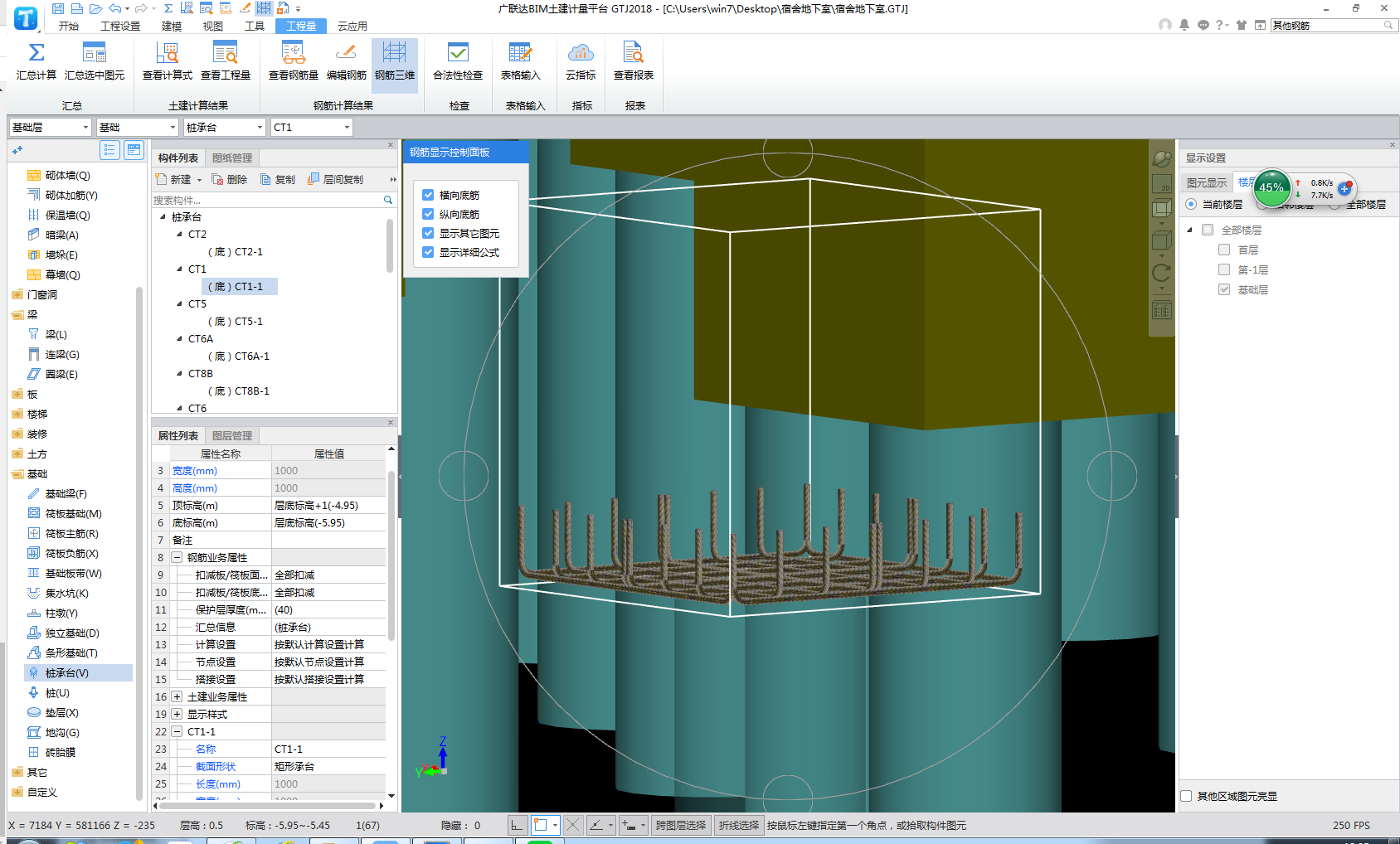Open 基础层 floor dropdown
This screenshot has height=844, width=1400.
coord(51,127)
